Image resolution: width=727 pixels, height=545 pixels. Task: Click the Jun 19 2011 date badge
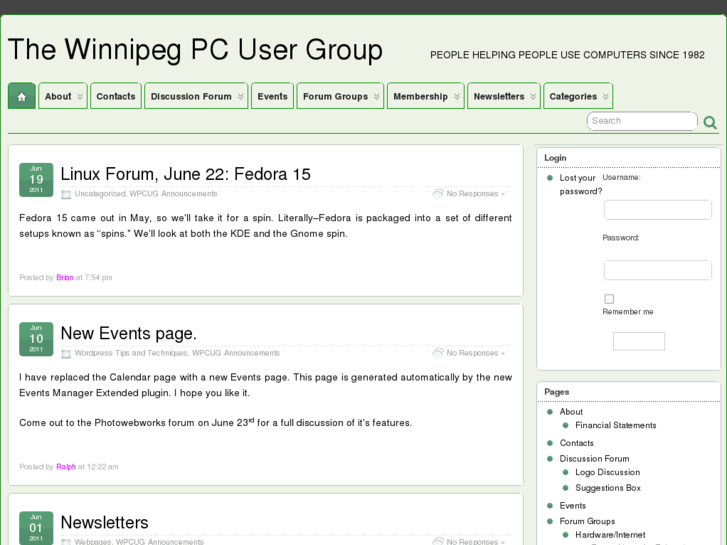(36, 180)
